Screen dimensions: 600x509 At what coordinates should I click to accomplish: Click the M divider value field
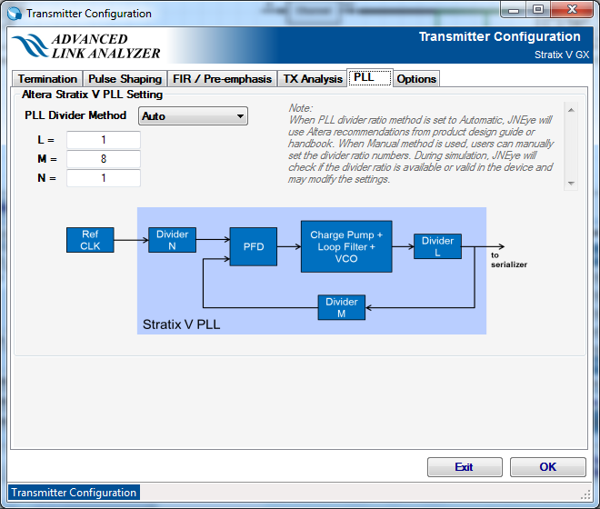click(103, 159)
